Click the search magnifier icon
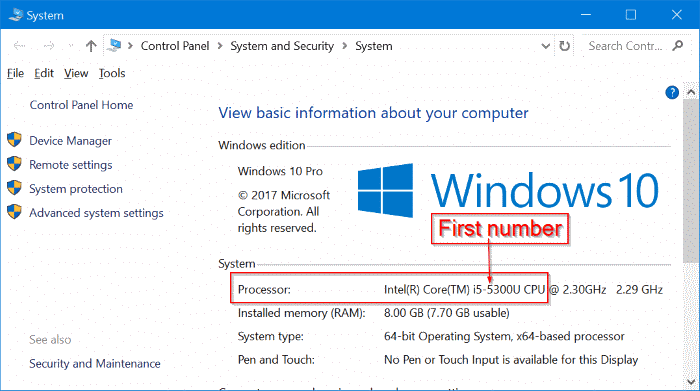 pos(678,46)
